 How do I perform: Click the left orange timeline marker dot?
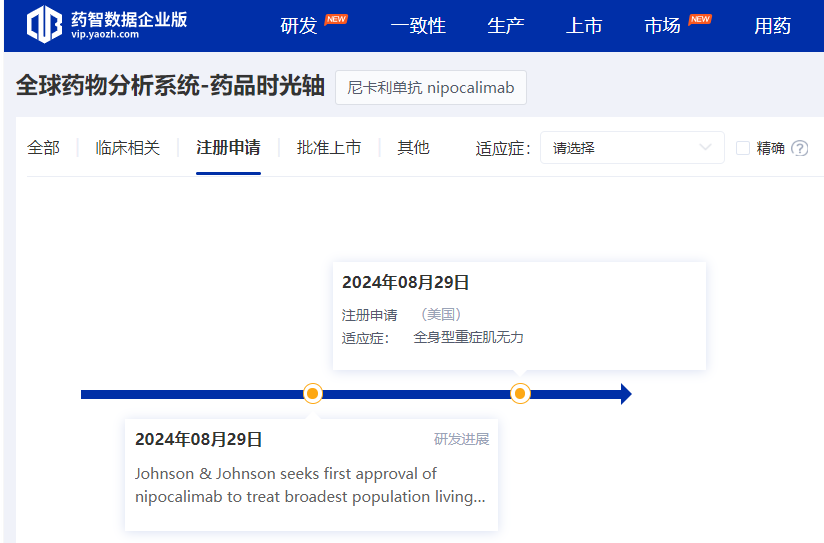point(313,394)
